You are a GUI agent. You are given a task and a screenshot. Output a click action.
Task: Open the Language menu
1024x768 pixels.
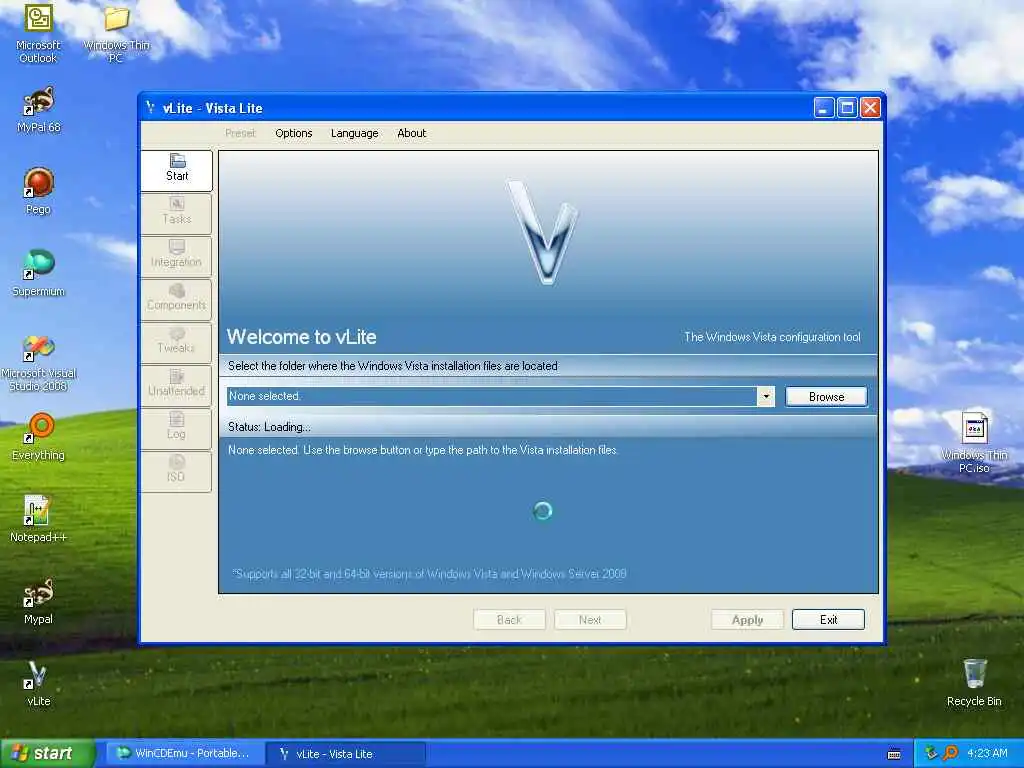tap(355, 133)
